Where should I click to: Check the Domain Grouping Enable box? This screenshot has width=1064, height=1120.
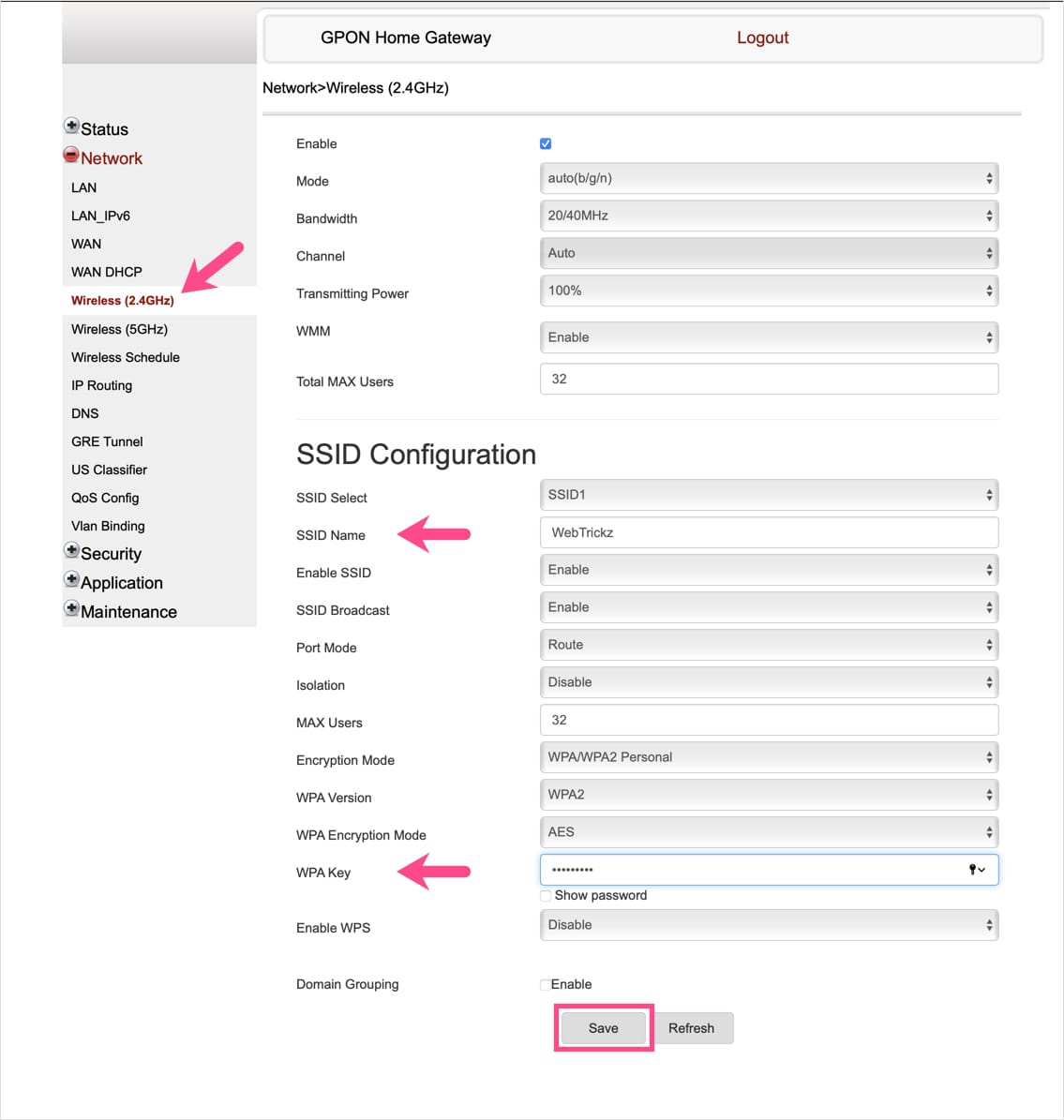coord(546,985)
